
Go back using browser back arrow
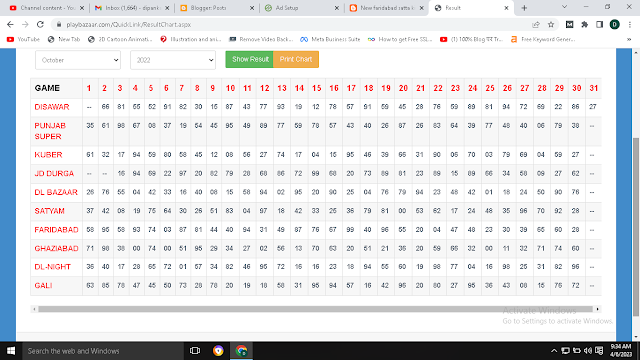pos(10,24)
